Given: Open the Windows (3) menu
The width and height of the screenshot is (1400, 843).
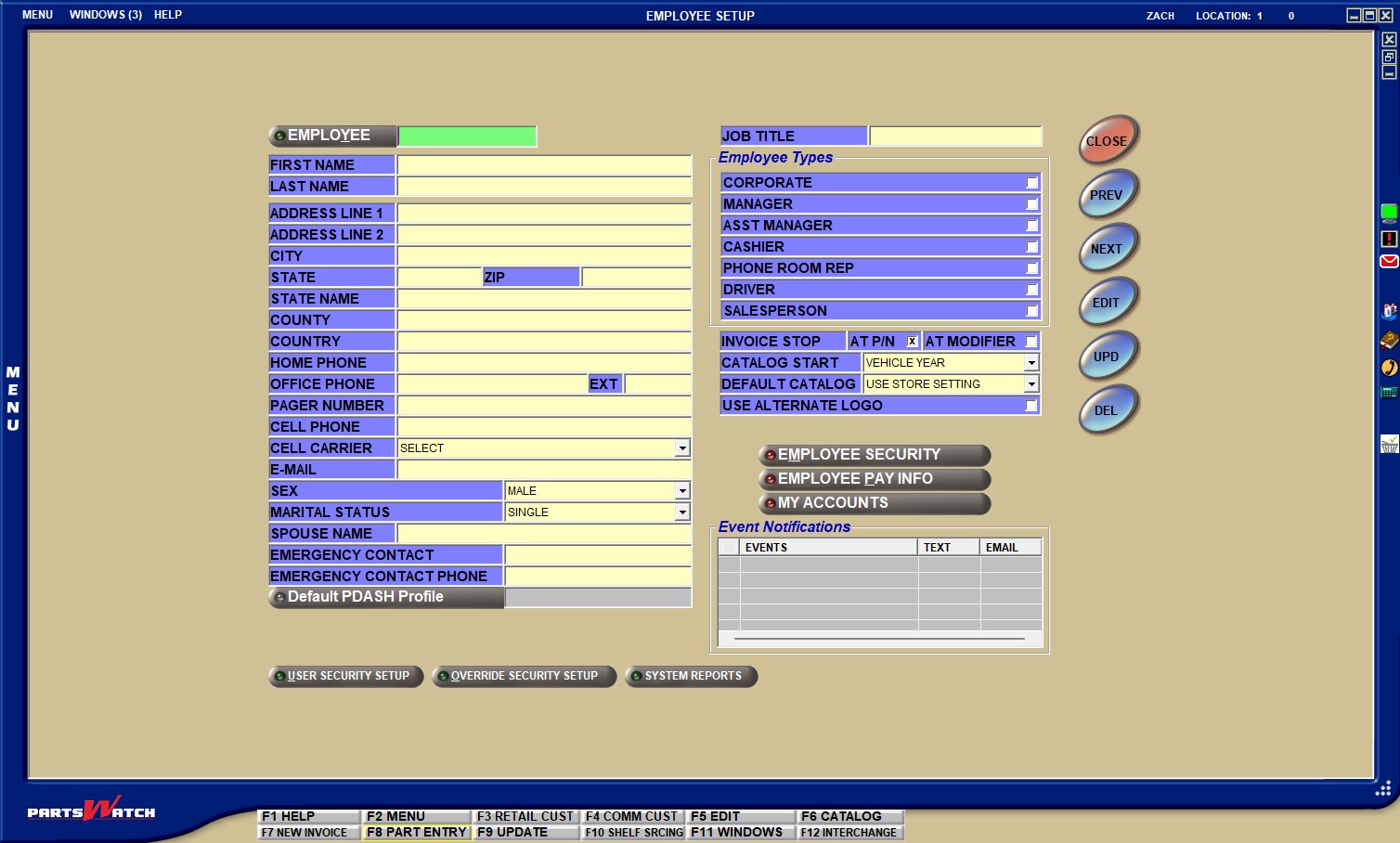Looking at the screenshot, I should 105,15.
